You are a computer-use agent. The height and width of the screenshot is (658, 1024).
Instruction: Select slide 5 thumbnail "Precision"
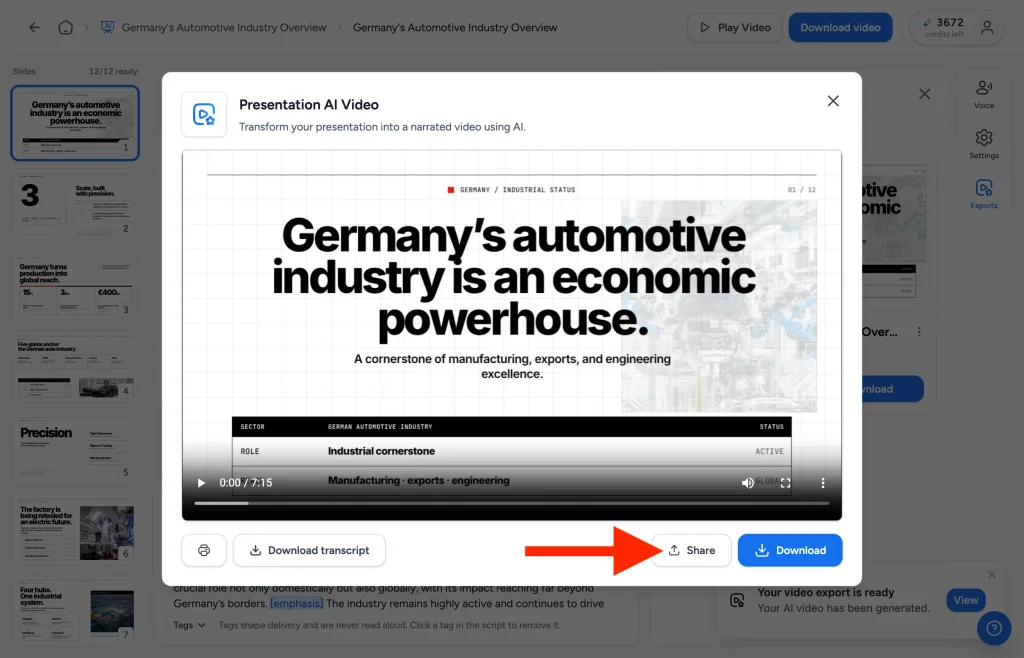[75, 448]
